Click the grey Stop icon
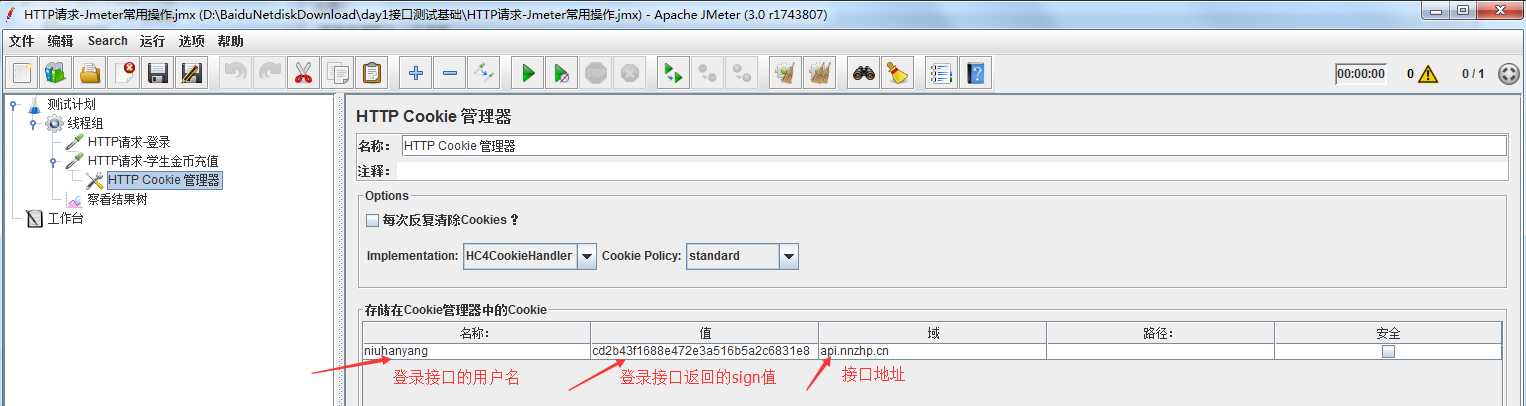 click(596, 73)
